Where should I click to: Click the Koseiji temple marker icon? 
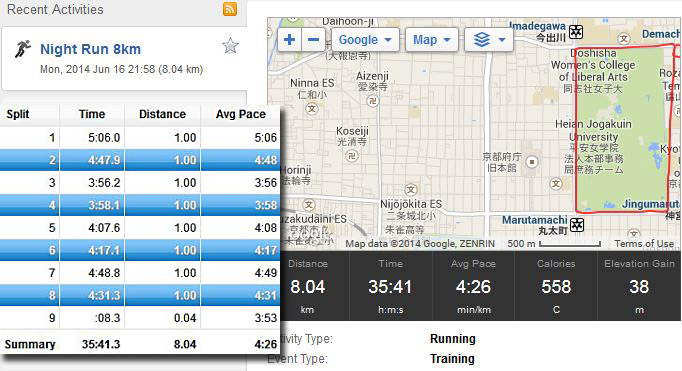pos(352,155)
